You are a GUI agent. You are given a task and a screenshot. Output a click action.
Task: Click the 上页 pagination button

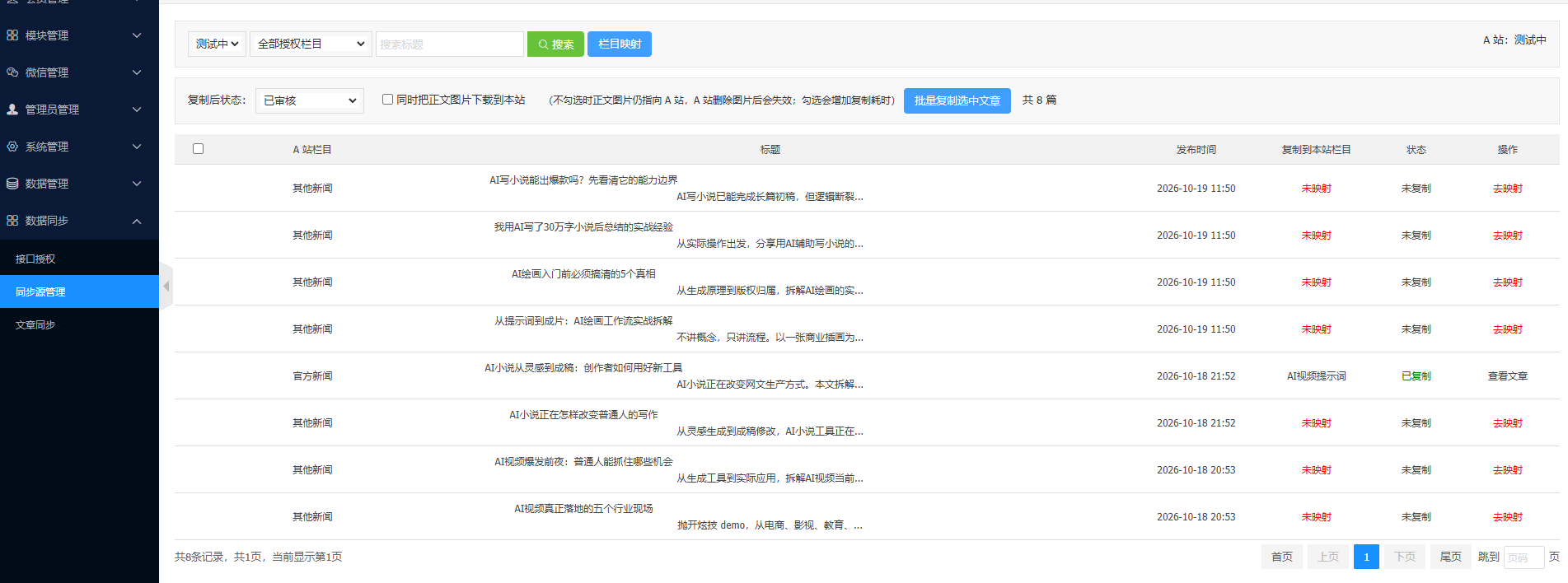click(1328, 557)
